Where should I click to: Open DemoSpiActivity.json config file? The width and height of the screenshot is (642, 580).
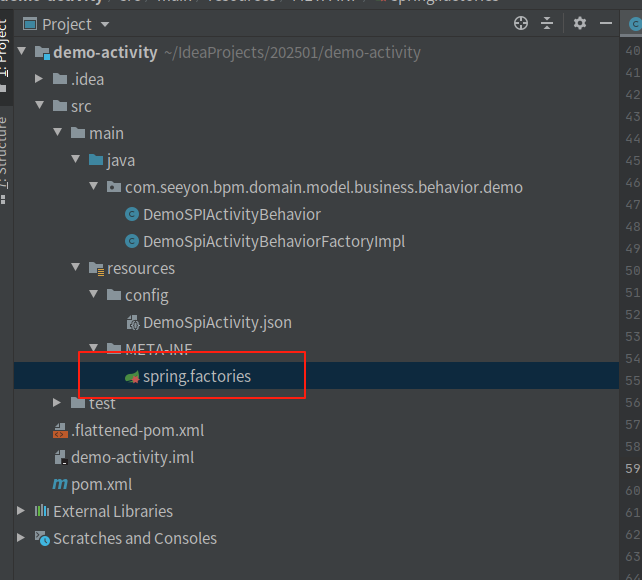point(217,322)
